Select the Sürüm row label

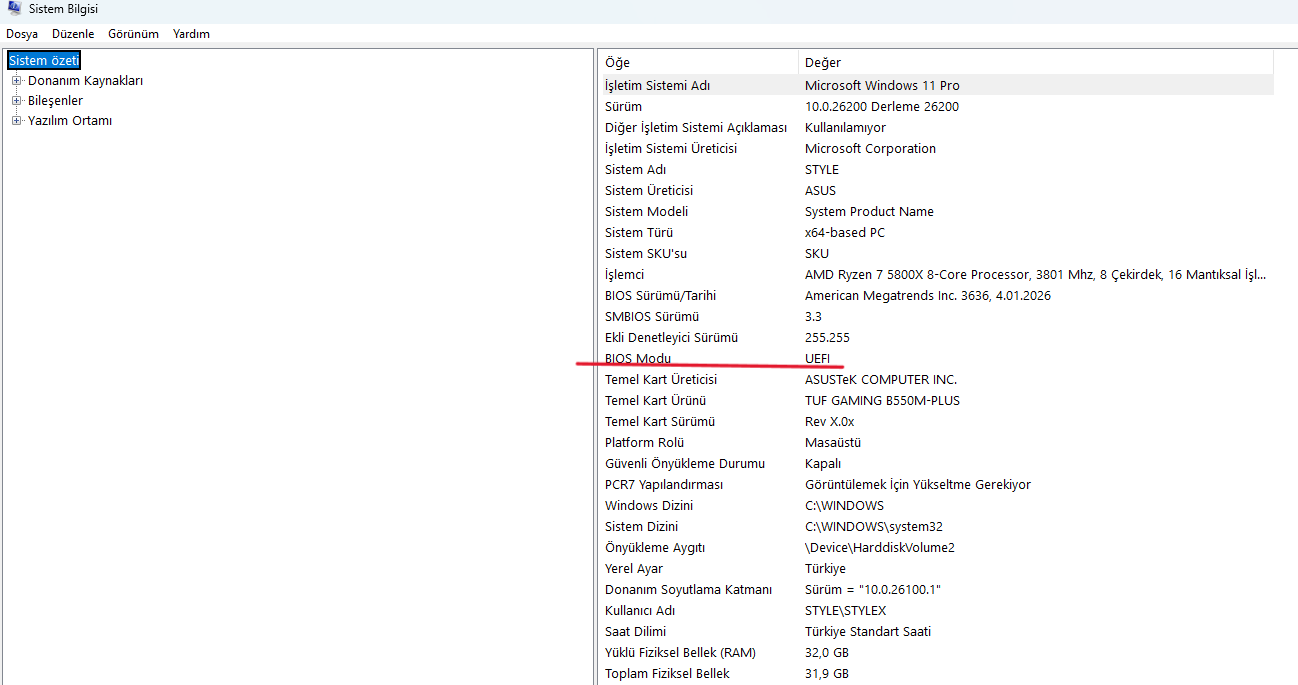pos(623,107)
